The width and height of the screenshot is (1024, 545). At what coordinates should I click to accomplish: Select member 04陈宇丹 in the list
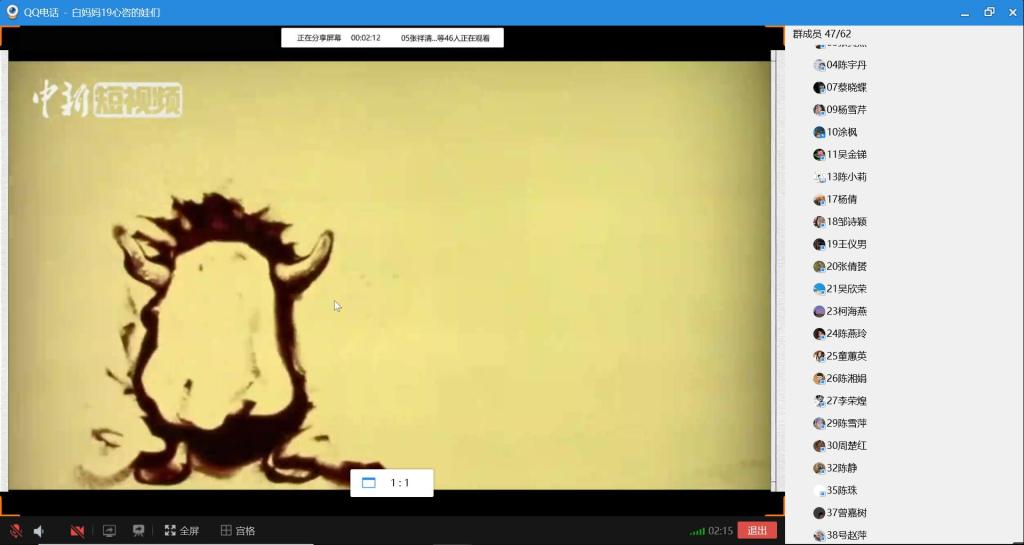[846, 65]
